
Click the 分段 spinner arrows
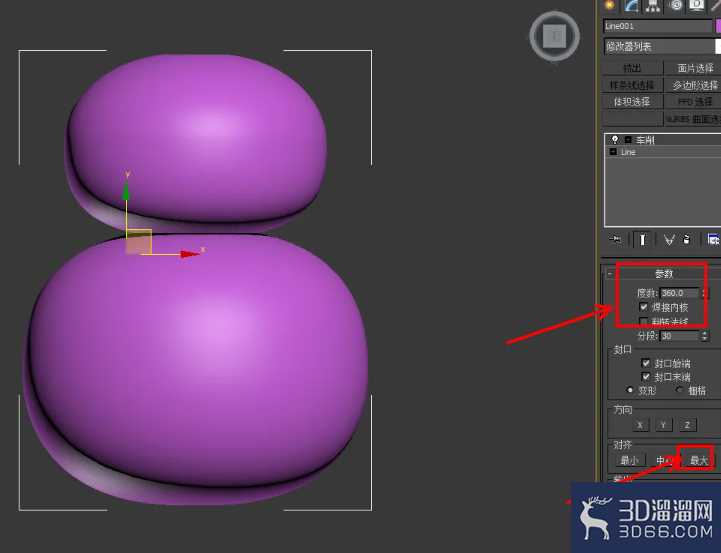pos(705,336)
